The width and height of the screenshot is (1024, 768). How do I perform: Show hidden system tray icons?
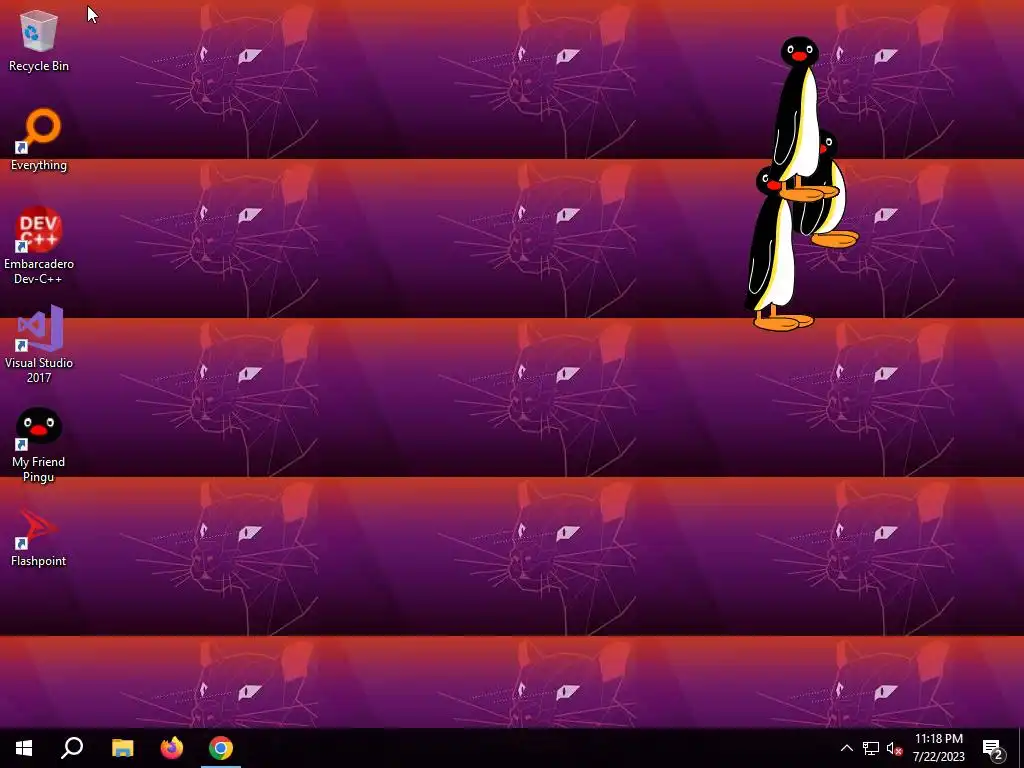pos(846,748)
